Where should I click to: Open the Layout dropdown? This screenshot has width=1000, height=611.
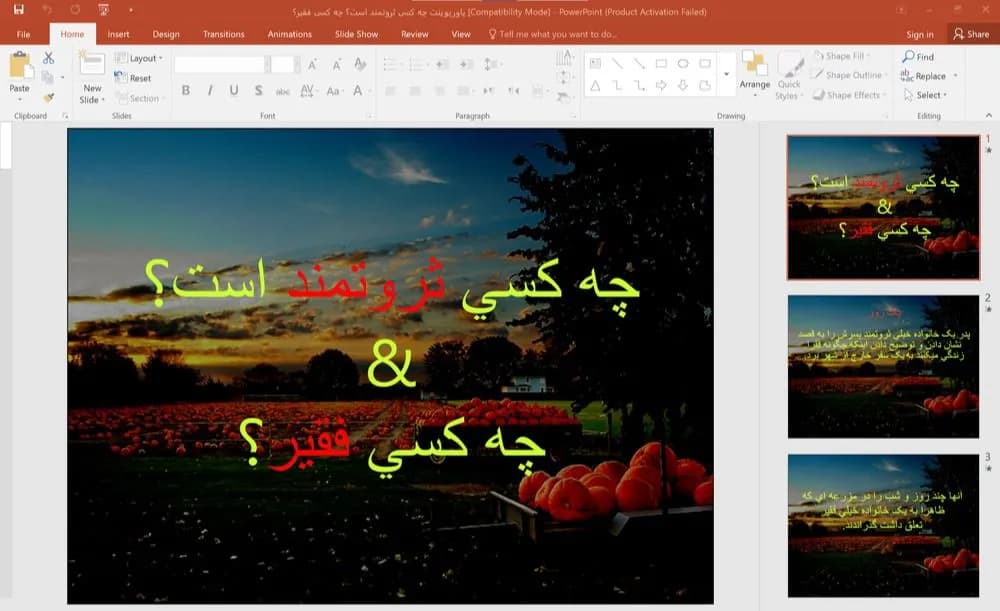[x=139, y=58]
